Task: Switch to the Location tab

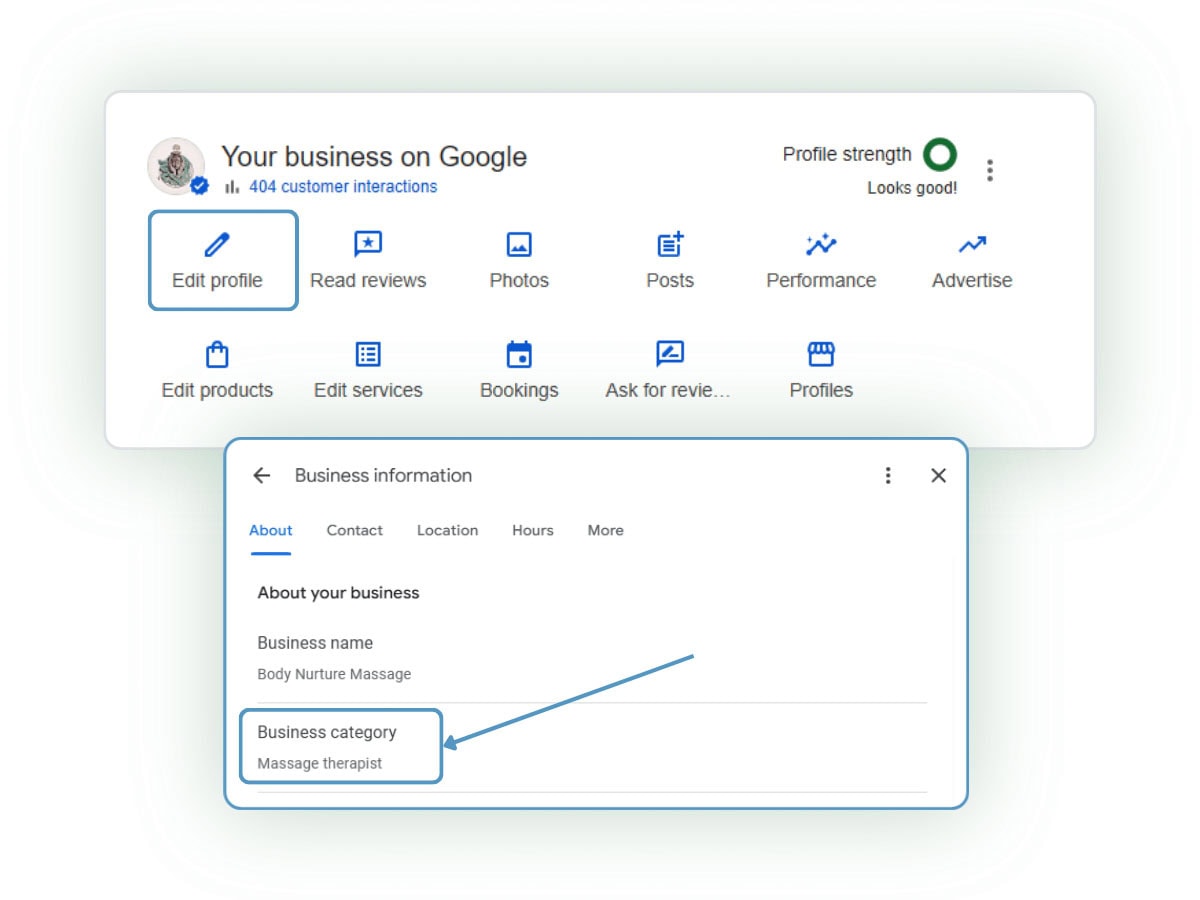Action: 447,531
